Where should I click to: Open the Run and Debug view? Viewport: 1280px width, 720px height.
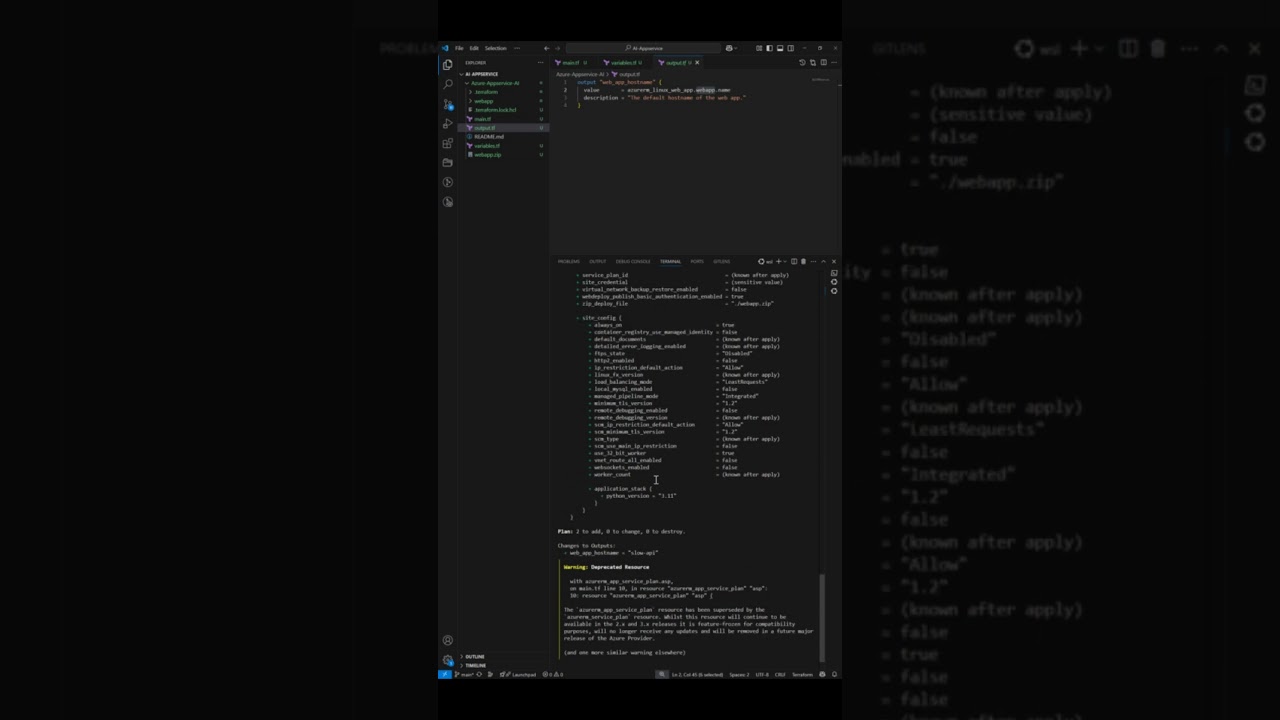[448, 123]
